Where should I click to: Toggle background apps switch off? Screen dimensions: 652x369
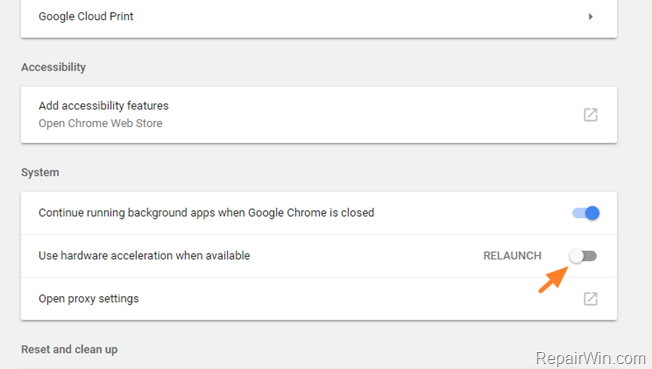[585, 213]
